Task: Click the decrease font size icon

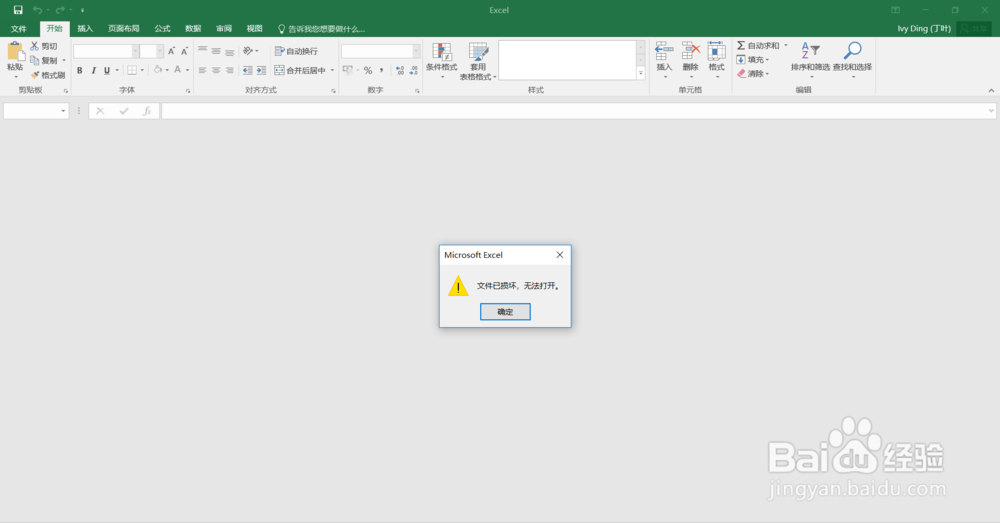Action: pyautogui.click(x=184, y=51)
